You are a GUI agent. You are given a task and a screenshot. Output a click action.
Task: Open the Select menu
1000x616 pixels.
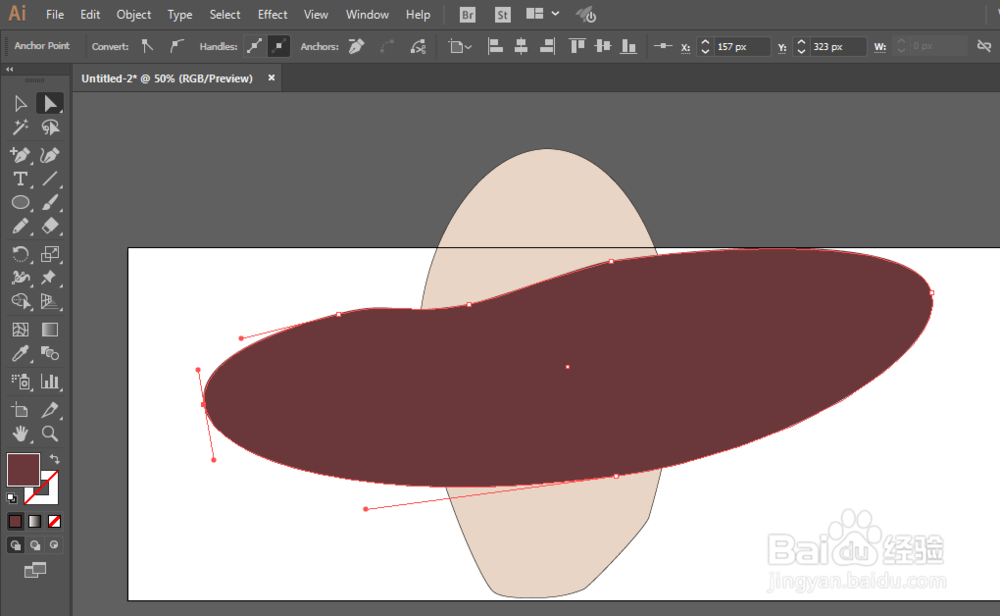(x=224, y=14)
